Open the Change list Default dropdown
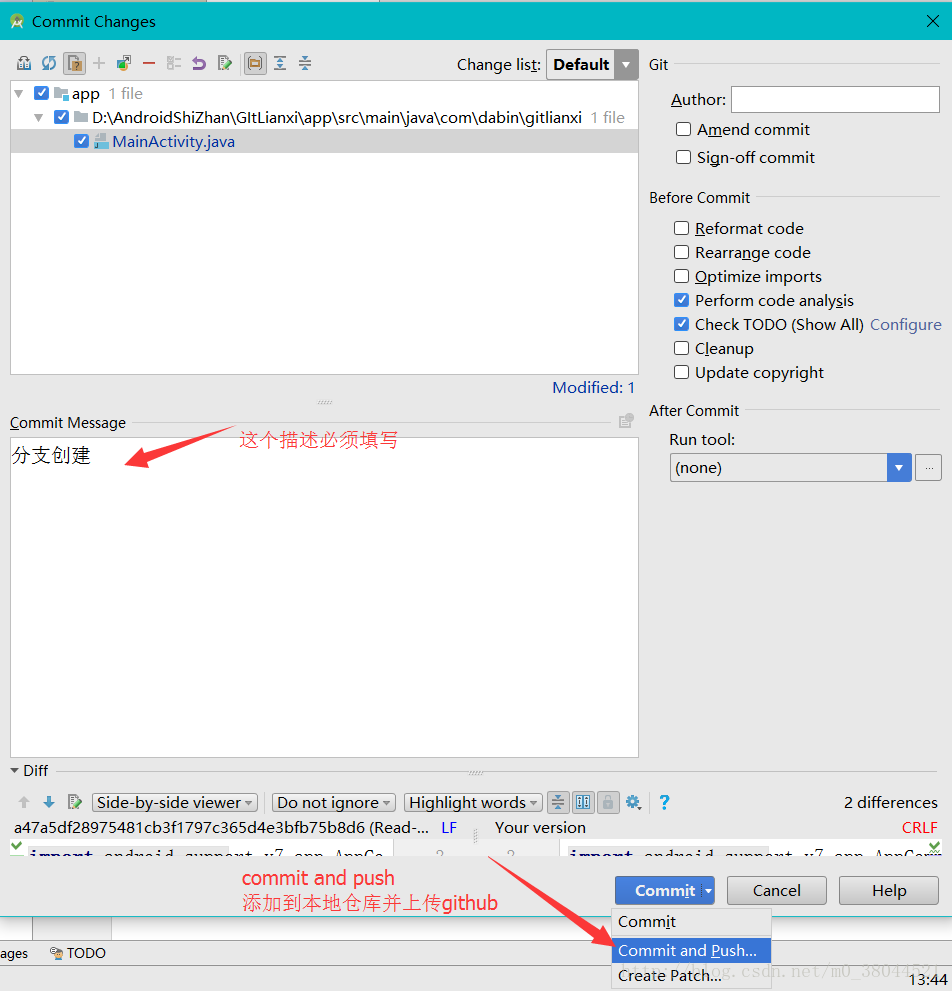Viewport: 952px width, 991px height. 592,64
